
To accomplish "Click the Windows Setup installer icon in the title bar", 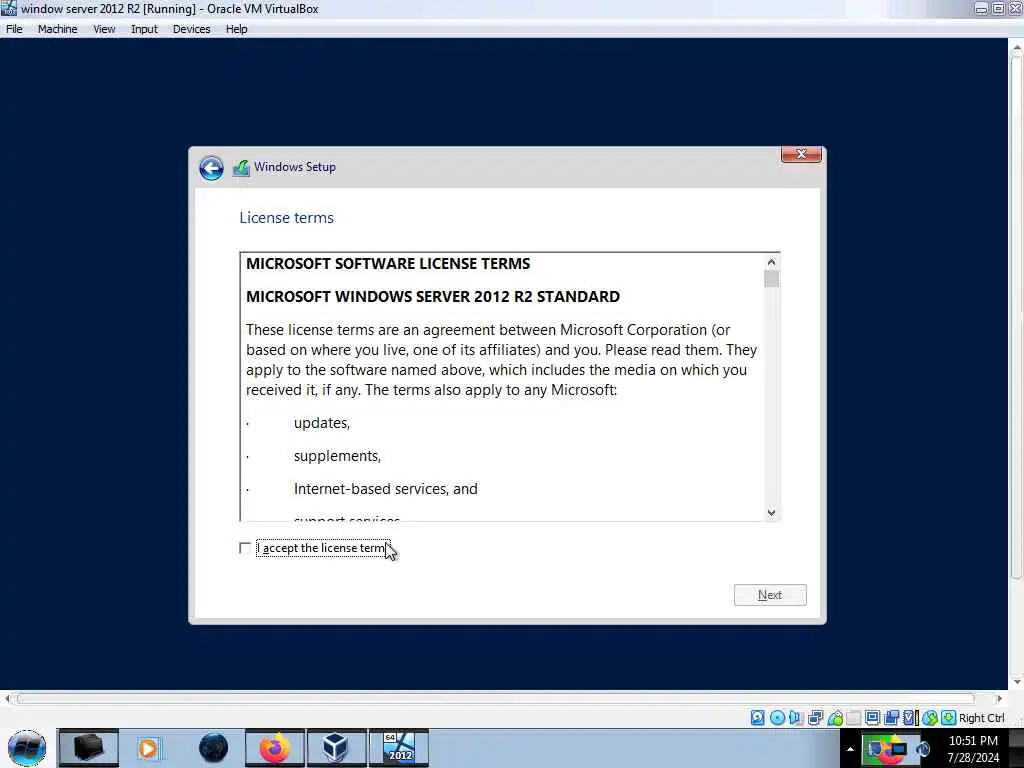I will [x=241, y=168].
